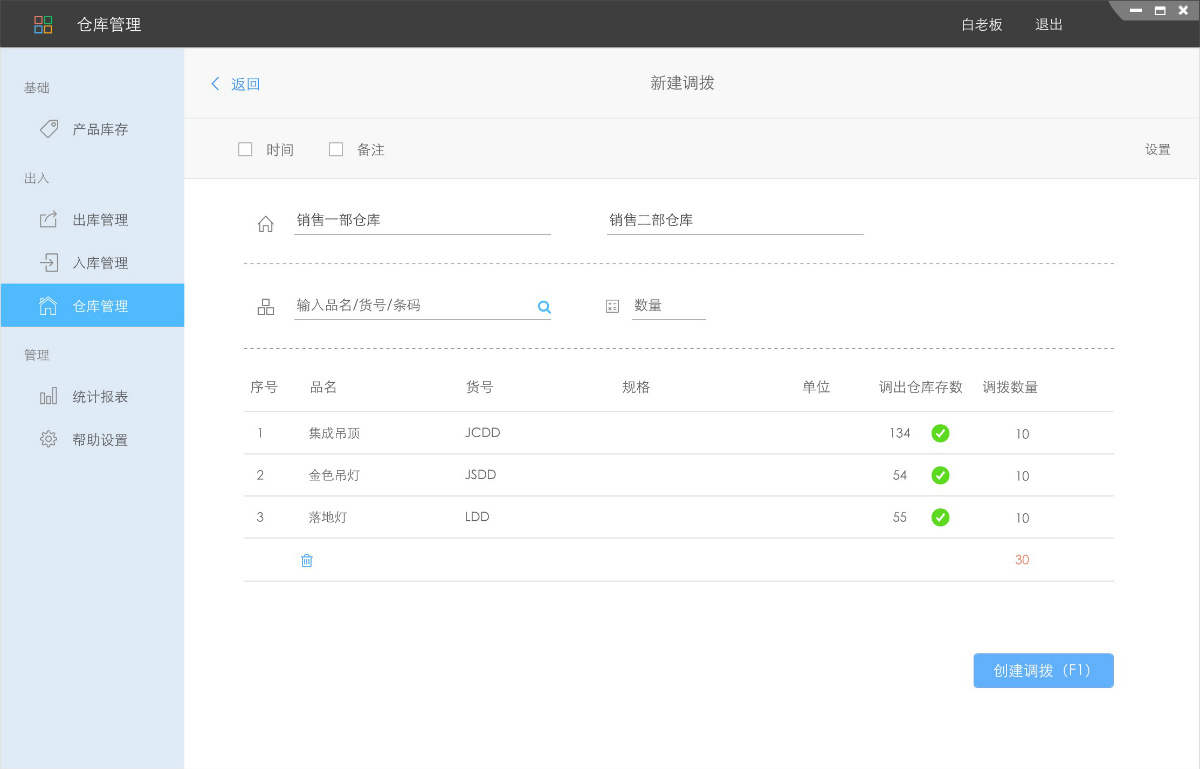
Task: Click the 金色吊灯 product name cell
Action: [x=334, y=475]
